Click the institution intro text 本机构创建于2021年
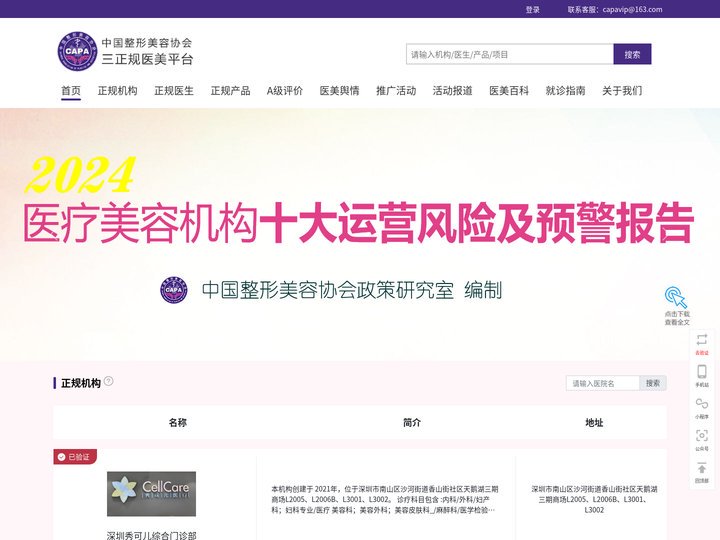 [x=385, y=499]
